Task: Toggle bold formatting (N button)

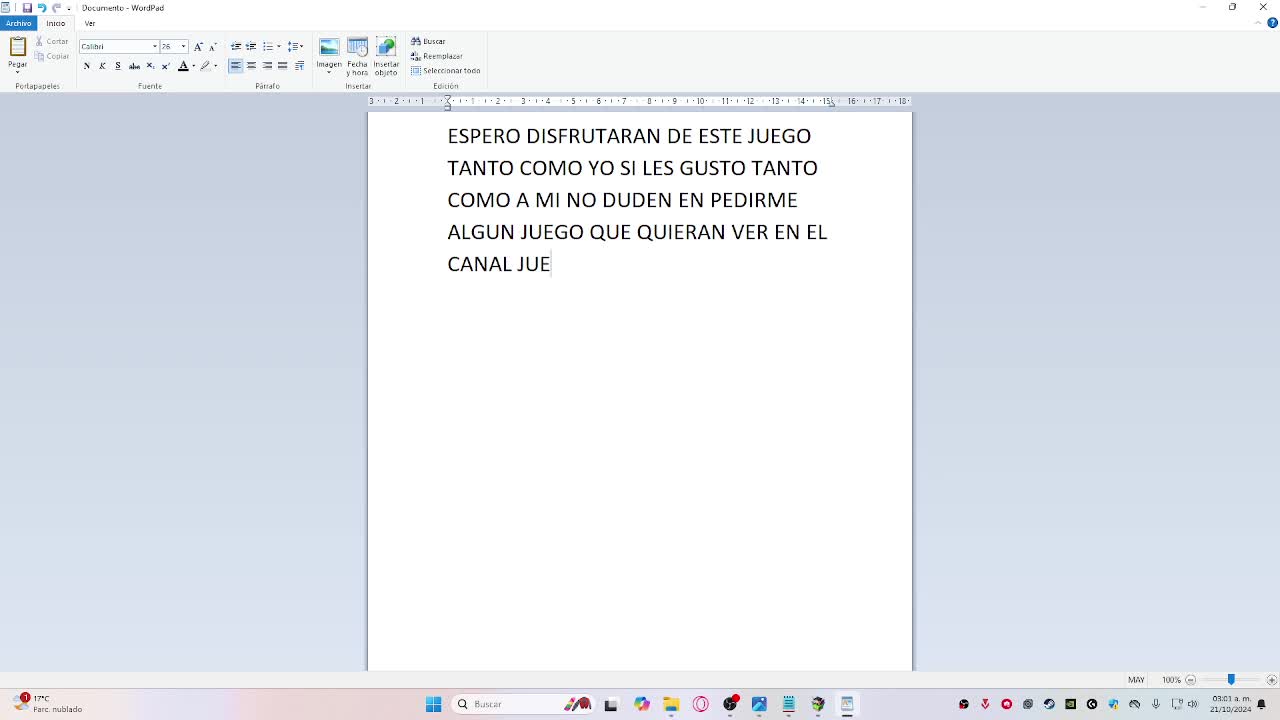Action: coord(87,66)
